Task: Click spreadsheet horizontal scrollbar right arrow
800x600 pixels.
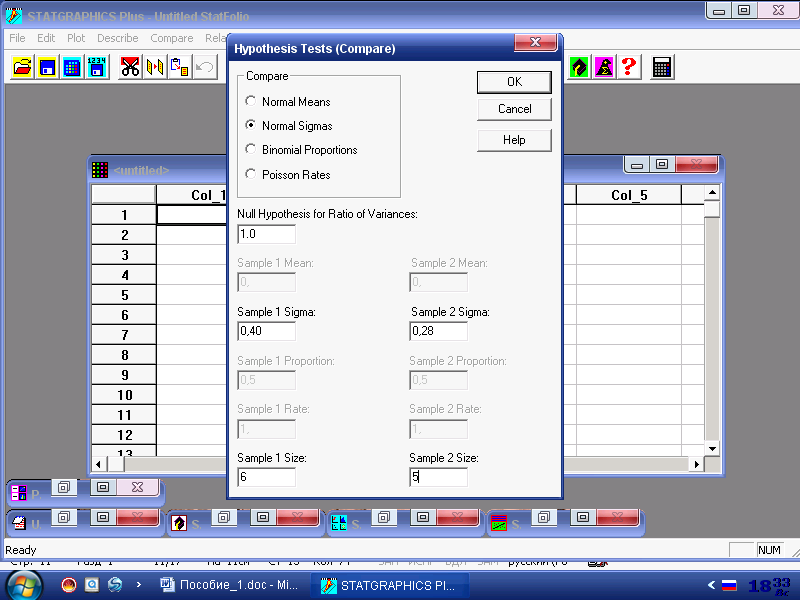Action: [x=696, y=464]
